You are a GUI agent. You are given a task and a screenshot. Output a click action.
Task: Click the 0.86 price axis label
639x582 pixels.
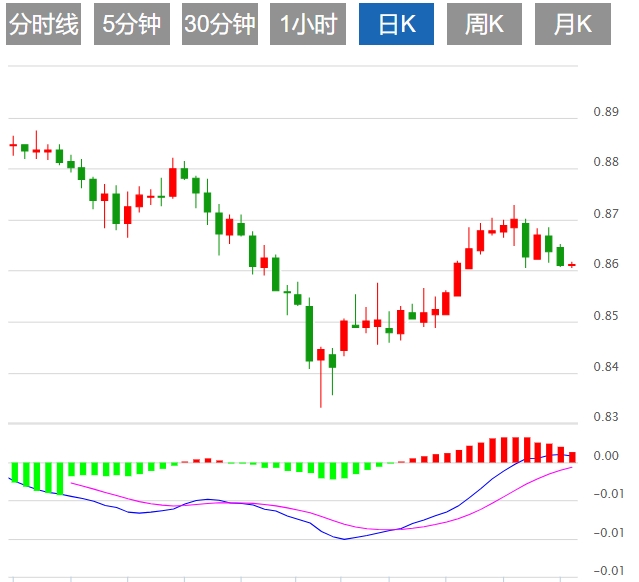coord(606,264)
